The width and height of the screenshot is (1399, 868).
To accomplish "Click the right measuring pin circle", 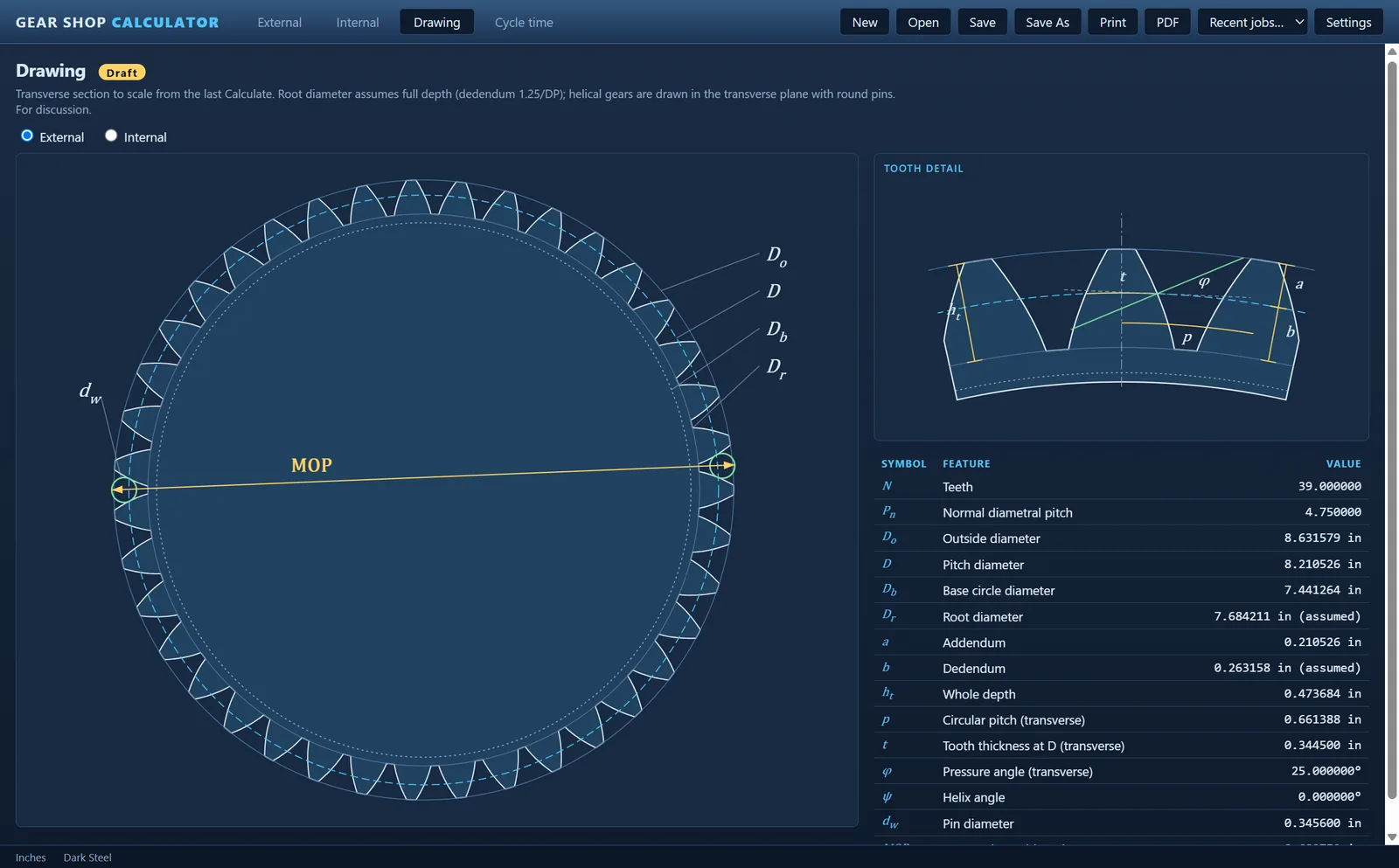I will coord(721,466).
